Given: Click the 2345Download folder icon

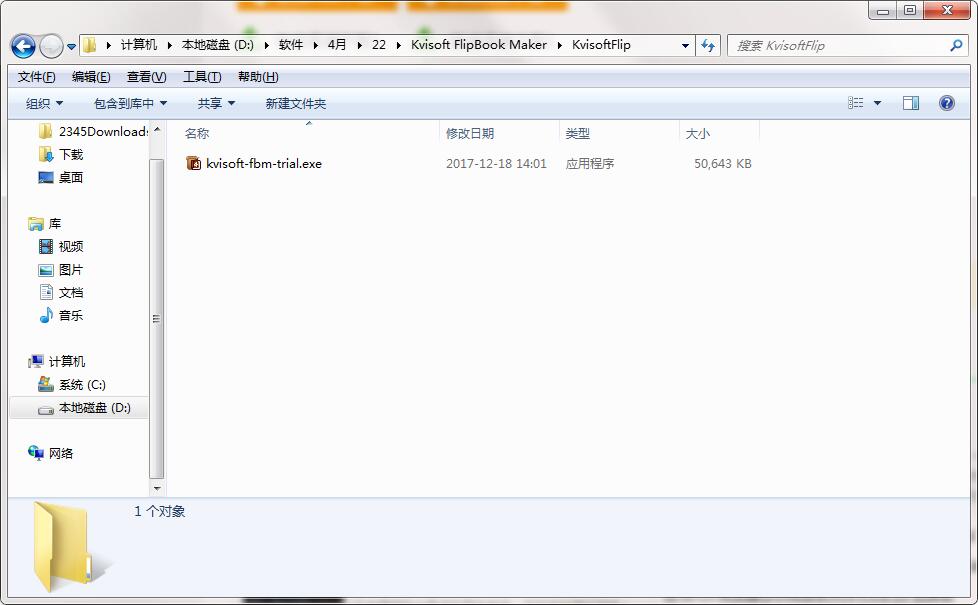Looking at the screenshot, I should (45, 132).
